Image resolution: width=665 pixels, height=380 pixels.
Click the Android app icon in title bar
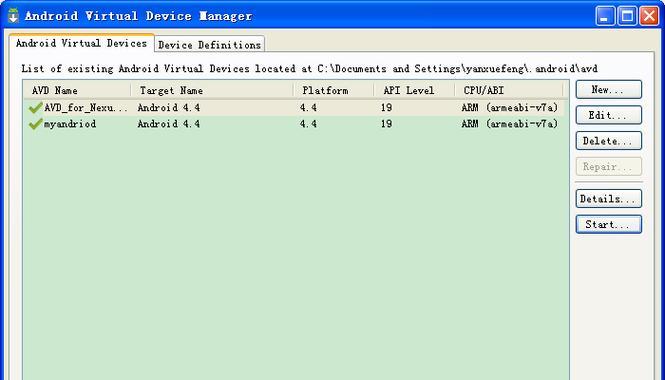(13, 16)
